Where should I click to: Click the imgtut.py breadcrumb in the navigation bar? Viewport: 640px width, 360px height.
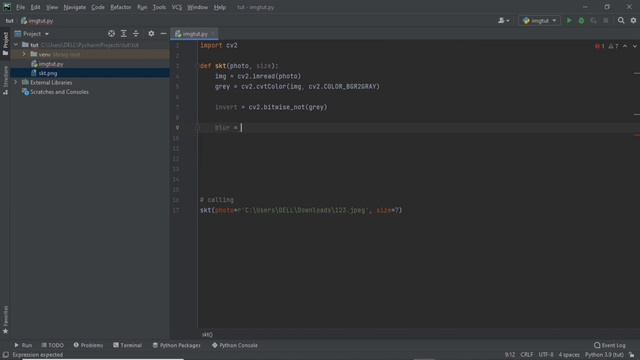pyautogui.click(x=37, y=21)
